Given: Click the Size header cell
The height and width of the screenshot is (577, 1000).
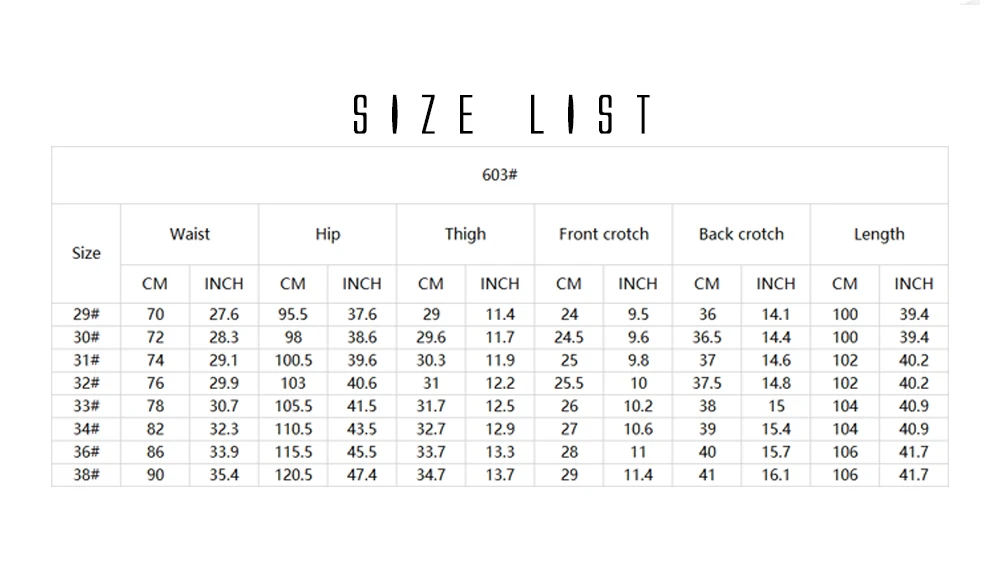Looking at the screenshot, I should (x=86, y=253).
